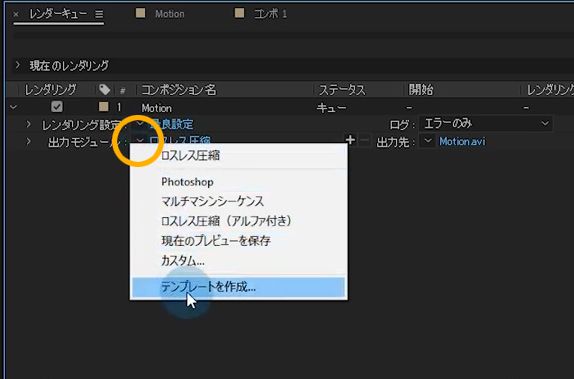This screenshot has height=379, width=574.
Task: Open the 出力先 dropdown arrow
Action: pyautogui.click(x=428, y=141)
